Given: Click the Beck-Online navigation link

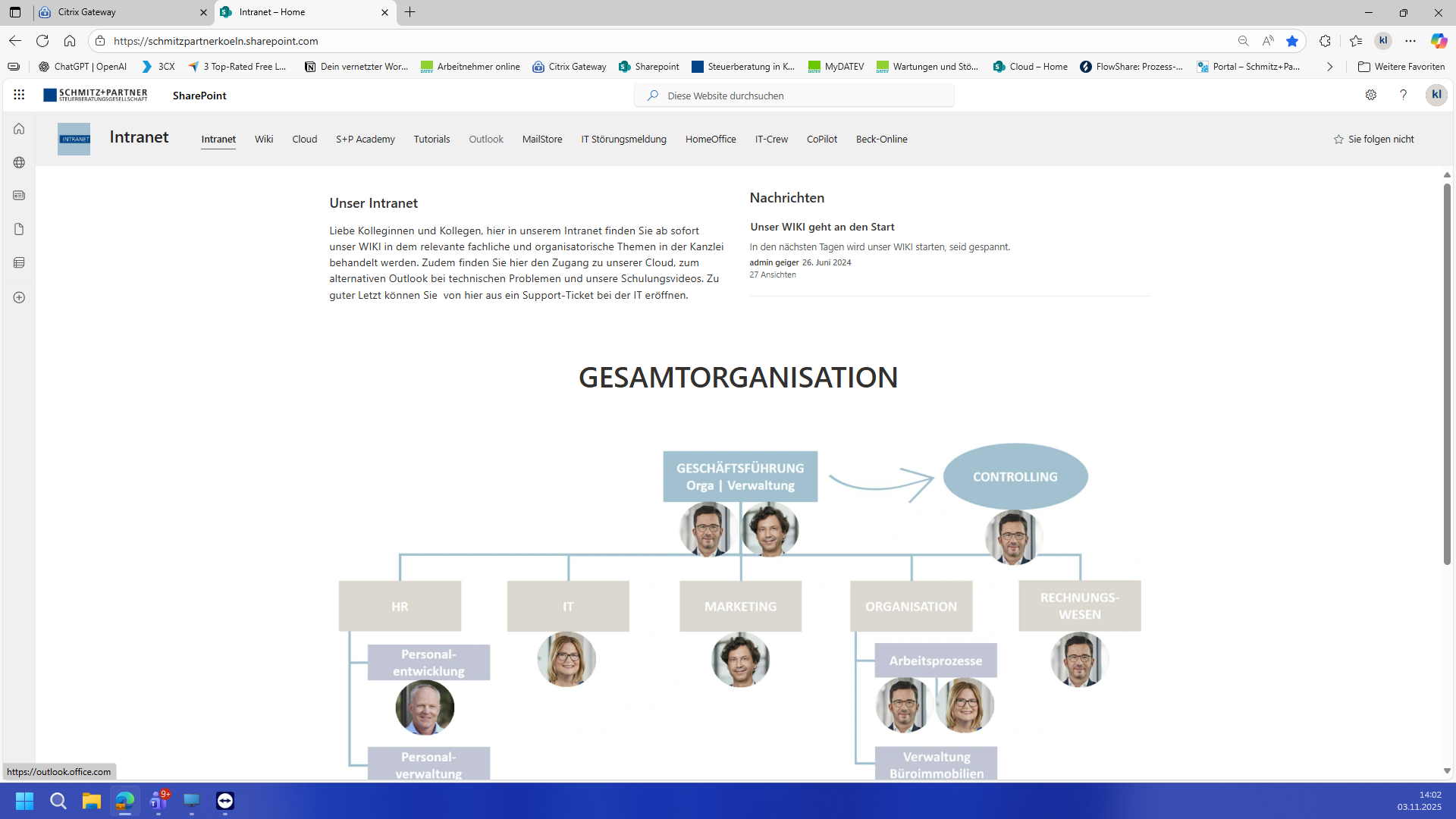Looking at the screenshot, I should tap(881, 139).
